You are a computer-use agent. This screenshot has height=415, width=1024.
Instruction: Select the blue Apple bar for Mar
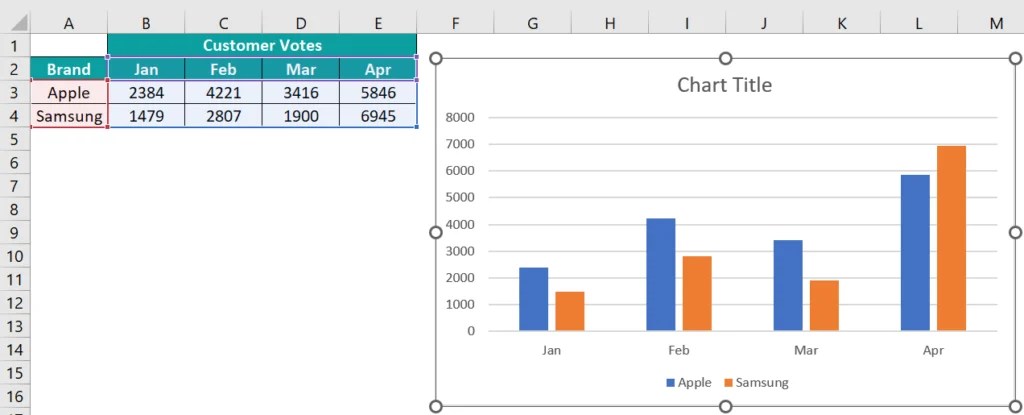click(788, 285)
